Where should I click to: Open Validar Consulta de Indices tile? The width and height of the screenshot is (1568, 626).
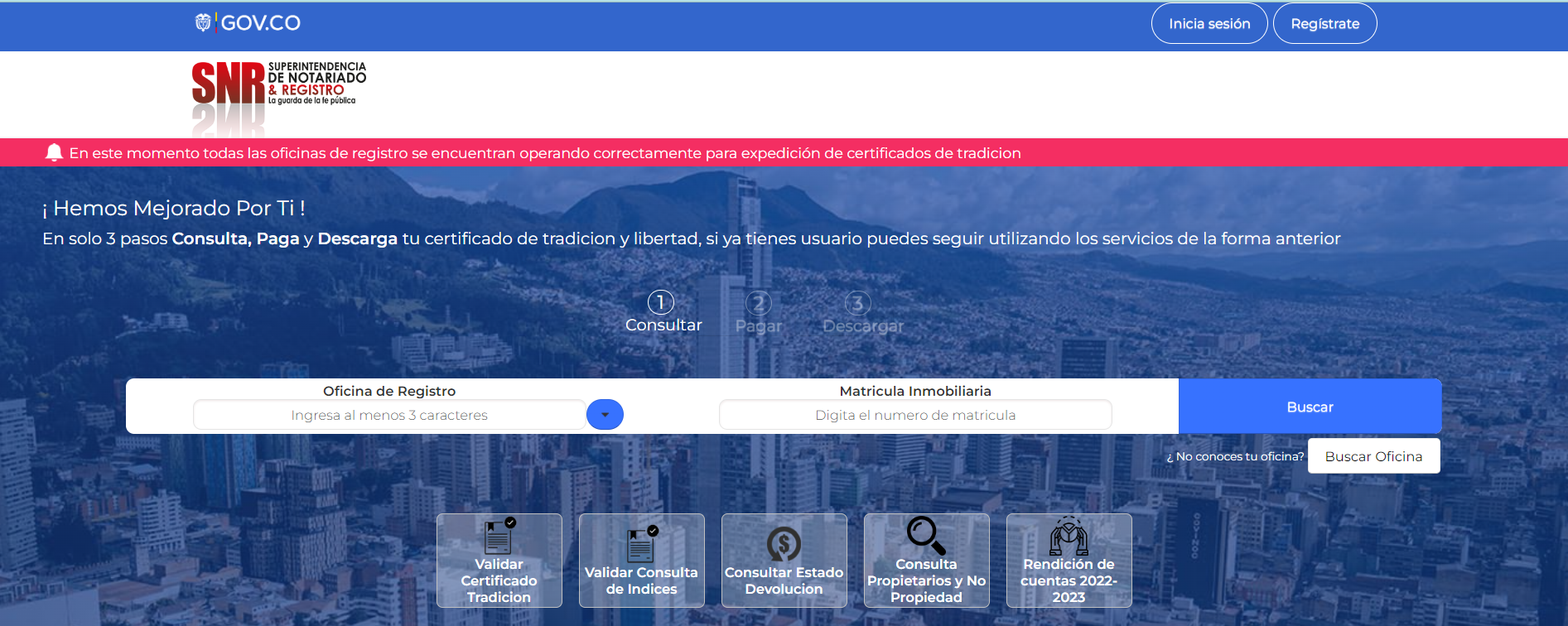(642, 561)
